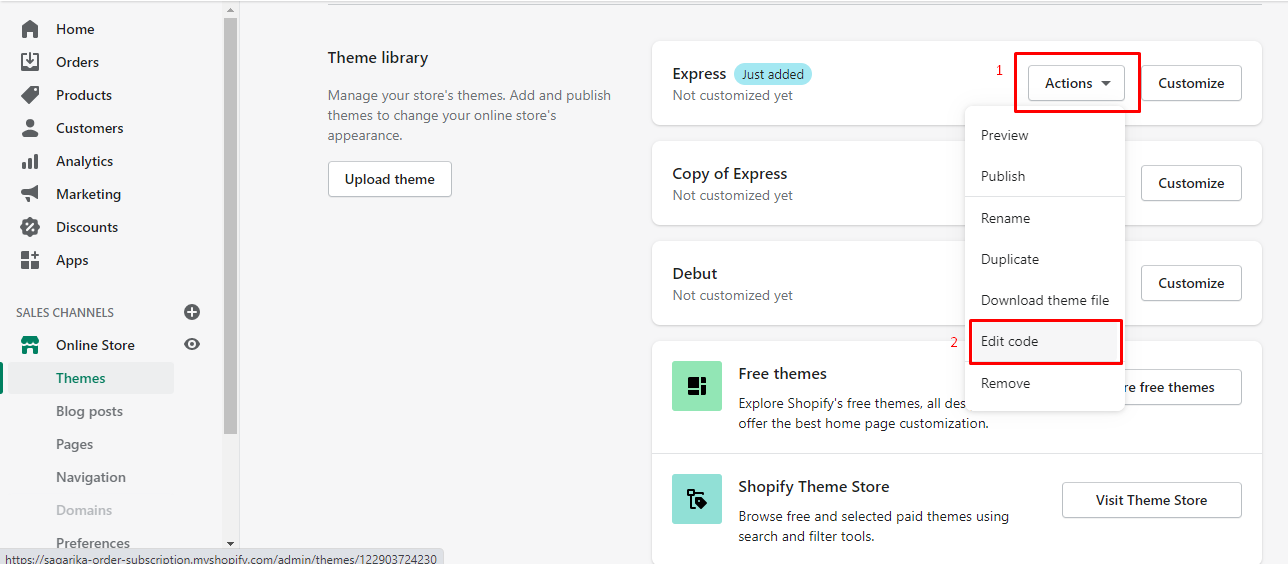The image size is (1288, 564).
Task: Click the Home house icon
Action: point(30,29)
